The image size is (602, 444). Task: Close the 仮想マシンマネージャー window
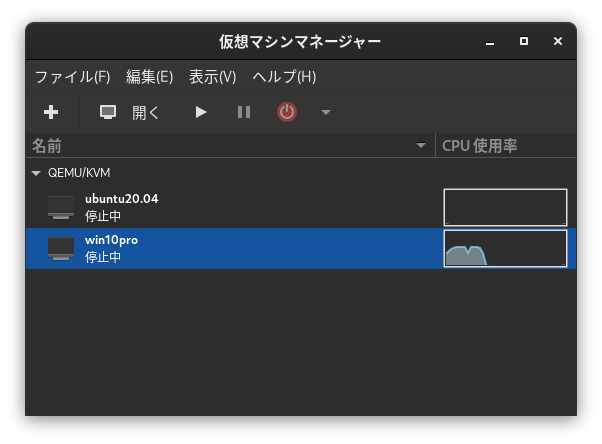click(558, 41)
